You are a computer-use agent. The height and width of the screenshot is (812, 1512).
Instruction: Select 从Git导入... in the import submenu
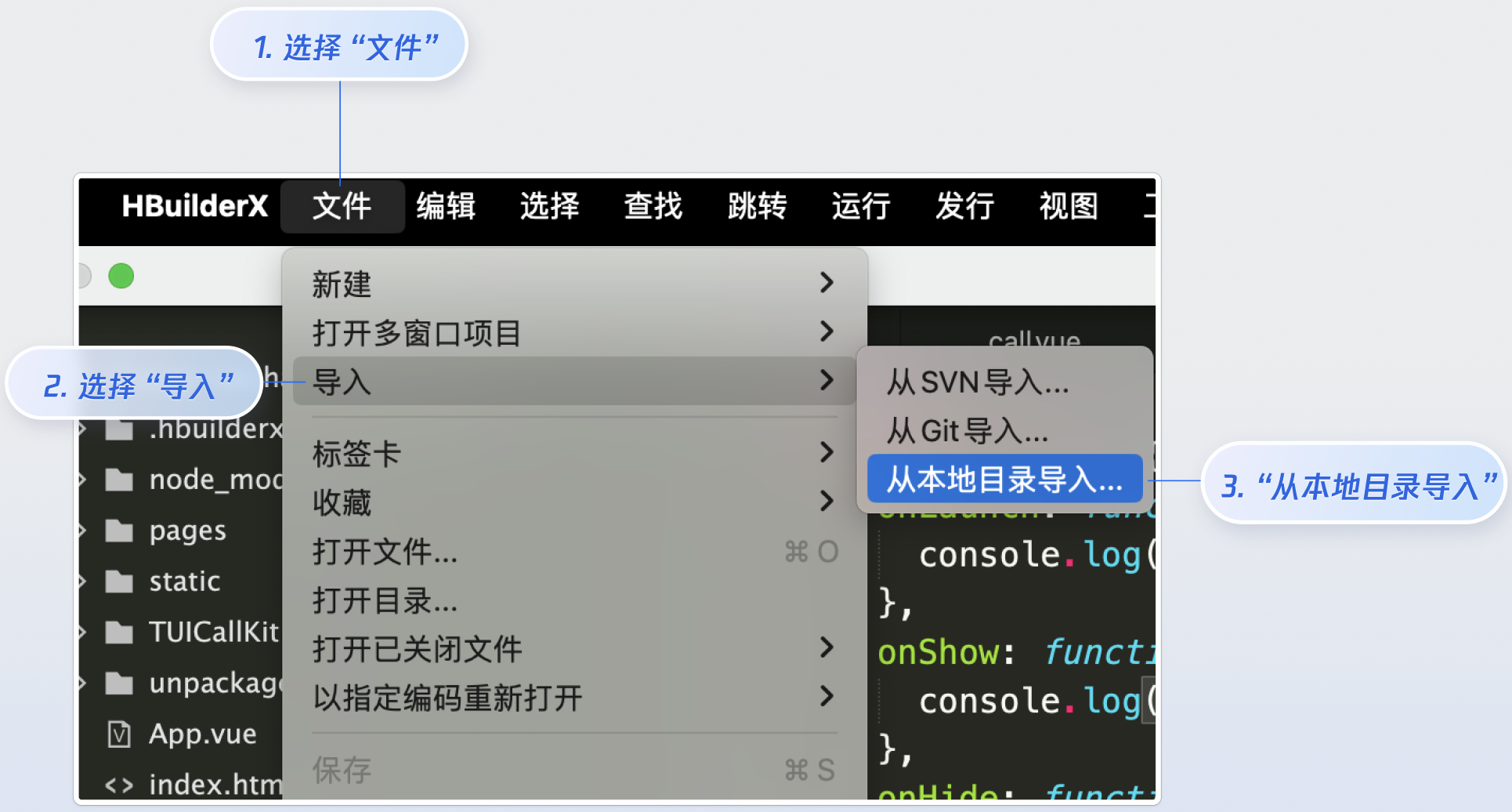(x=1005, y=431)
